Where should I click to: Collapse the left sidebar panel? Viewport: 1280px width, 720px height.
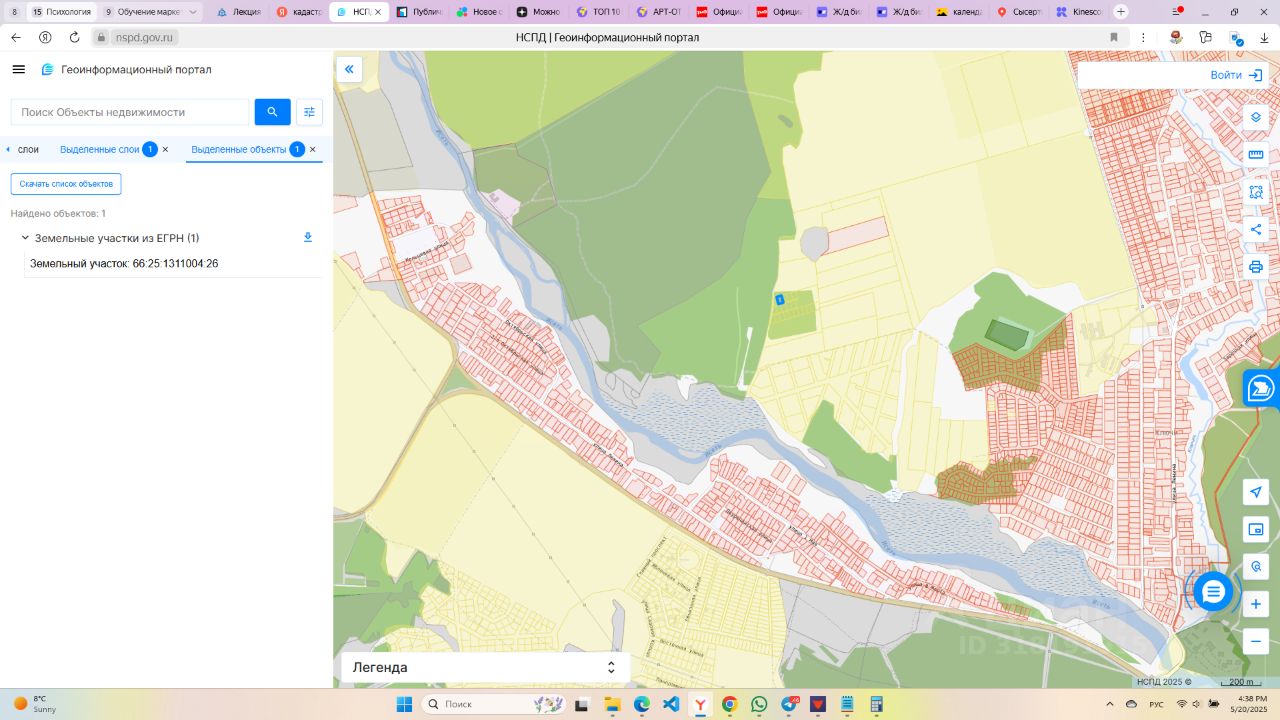[x=349, y=69]
